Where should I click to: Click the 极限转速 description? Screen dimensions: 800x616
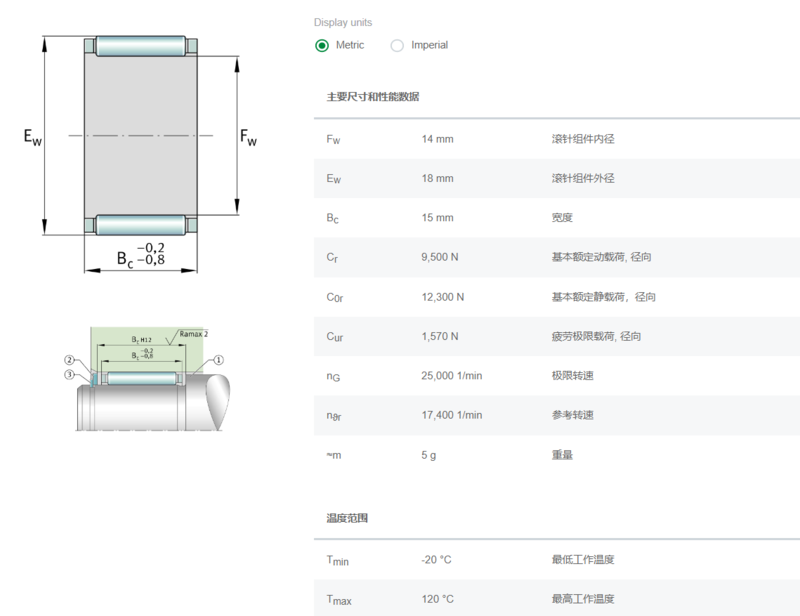(572, 376)
